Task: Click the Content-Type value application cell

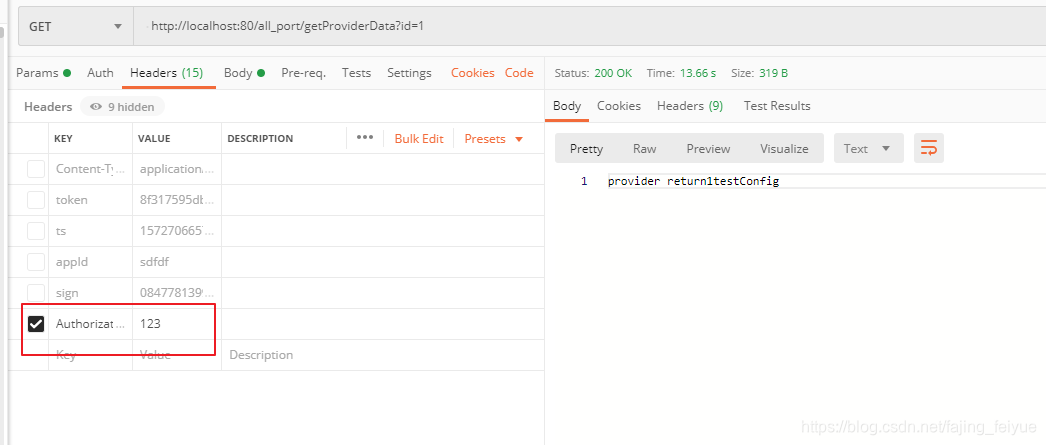Action: point(177,169)
